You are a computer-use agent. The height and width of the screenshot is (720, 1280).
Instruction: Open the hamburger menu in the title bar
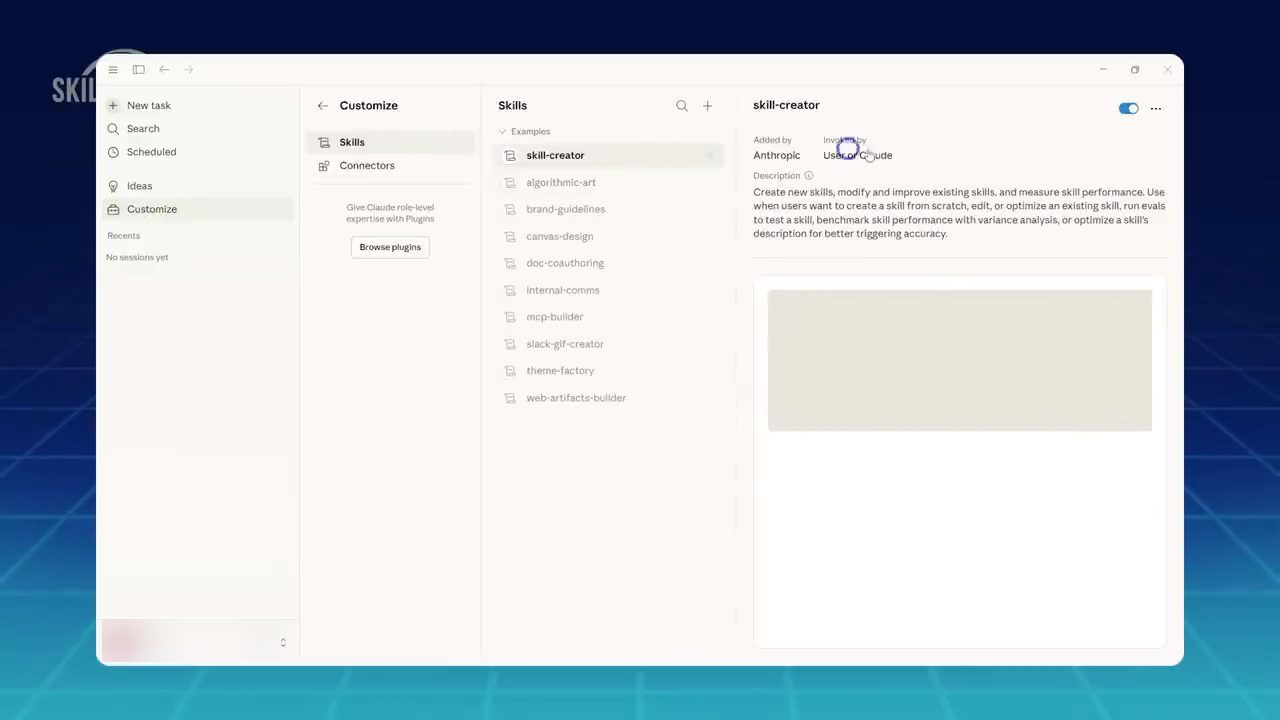pyautogui.click(x=113, y=70)
